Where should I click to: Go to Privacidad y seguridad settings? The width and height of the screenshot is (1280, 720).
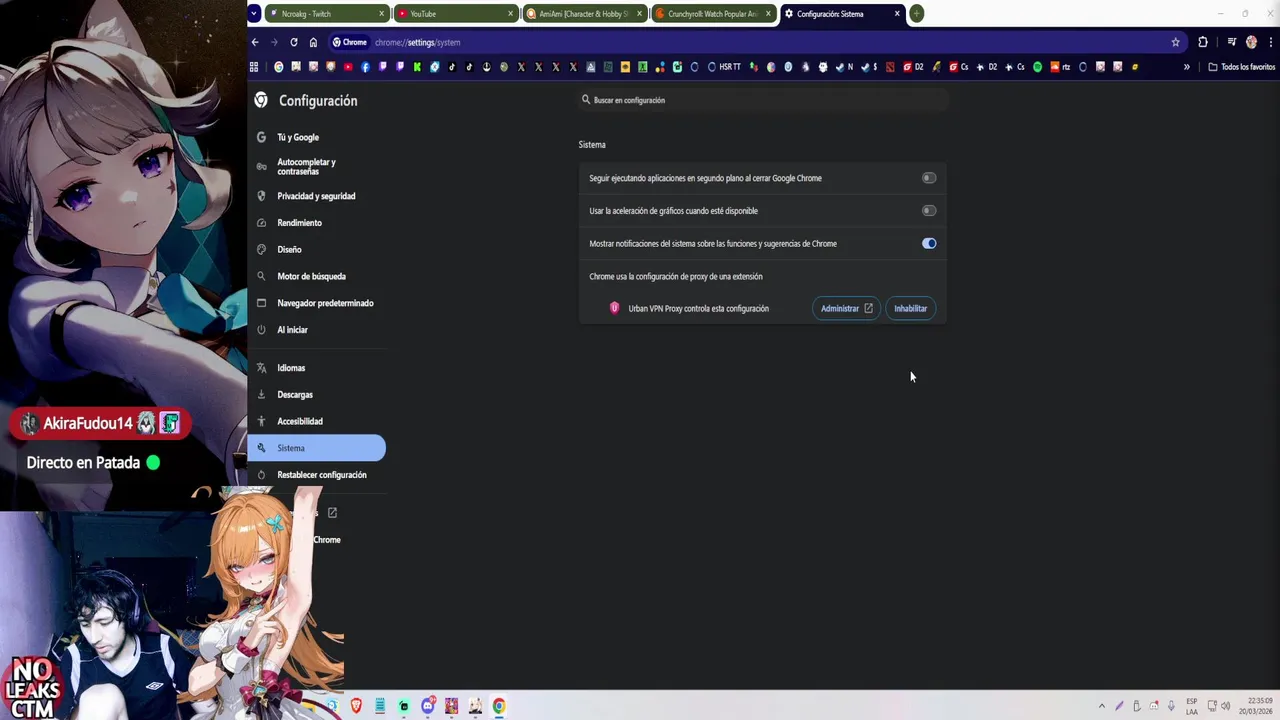pyautogui.click(x=316, y=196)
